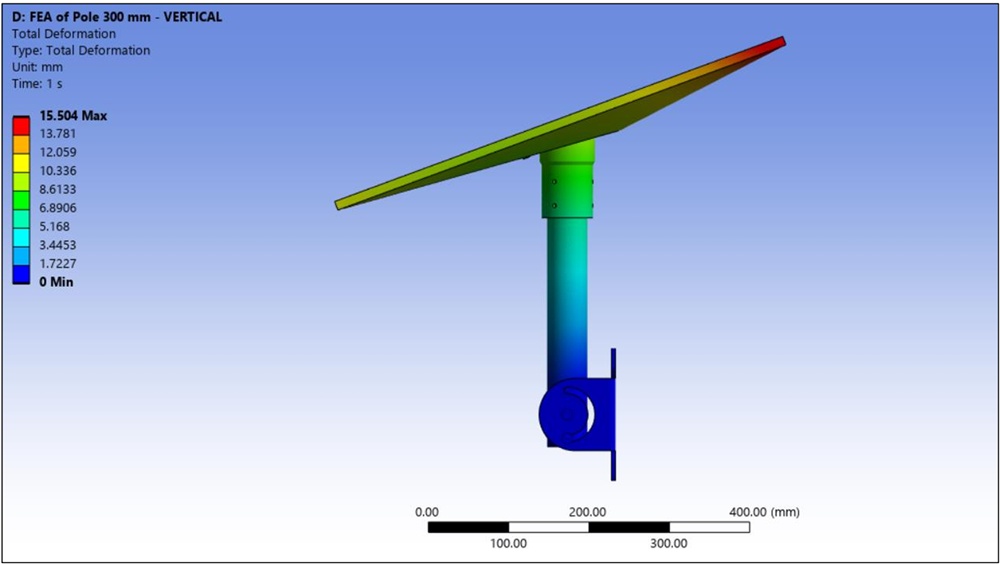Click the title 'D: FEA of Pole 300 mm - VERTICAL'
The height and width of the screenshot is (564, 1000).
tap(117, 17)
